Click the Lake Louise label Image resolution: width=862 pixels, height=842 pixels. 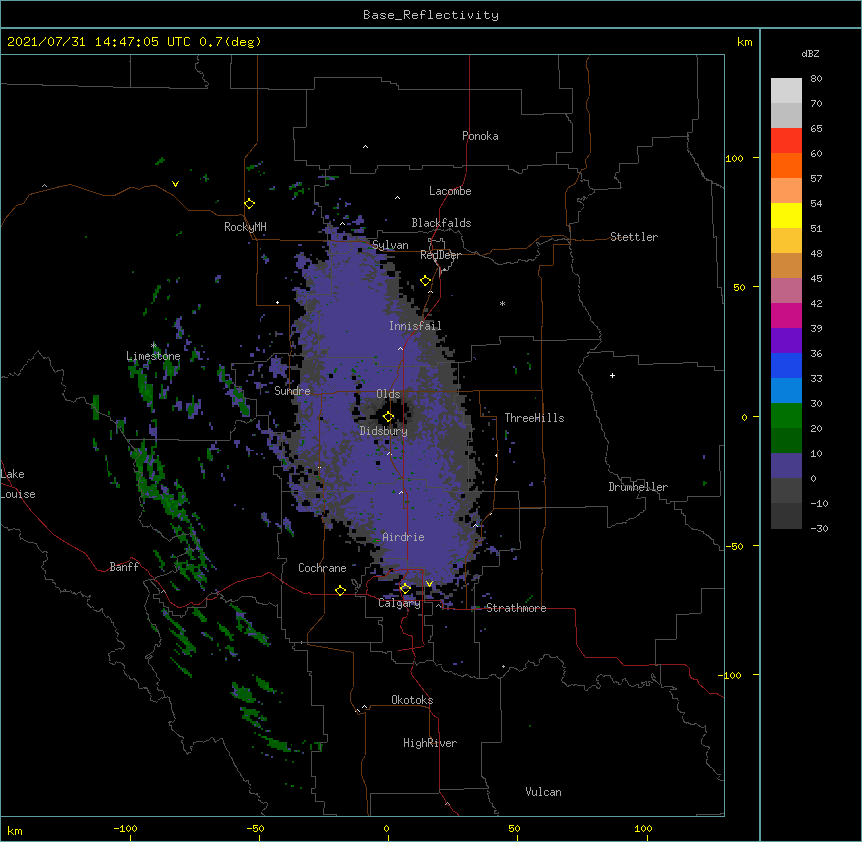[18, 484]
